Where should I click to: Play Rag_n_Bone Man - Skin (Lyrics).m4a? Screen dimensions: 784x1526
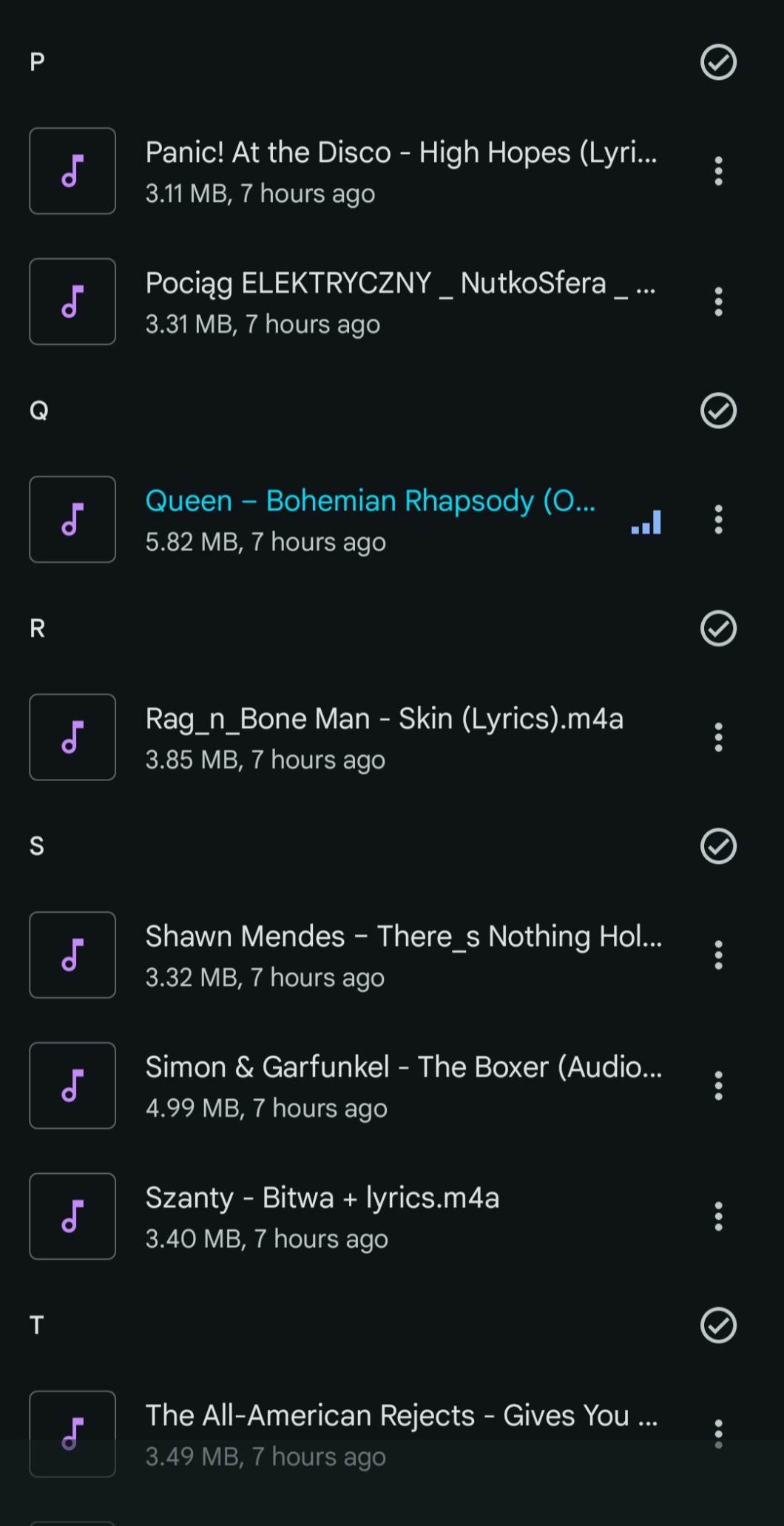point(385,737)
